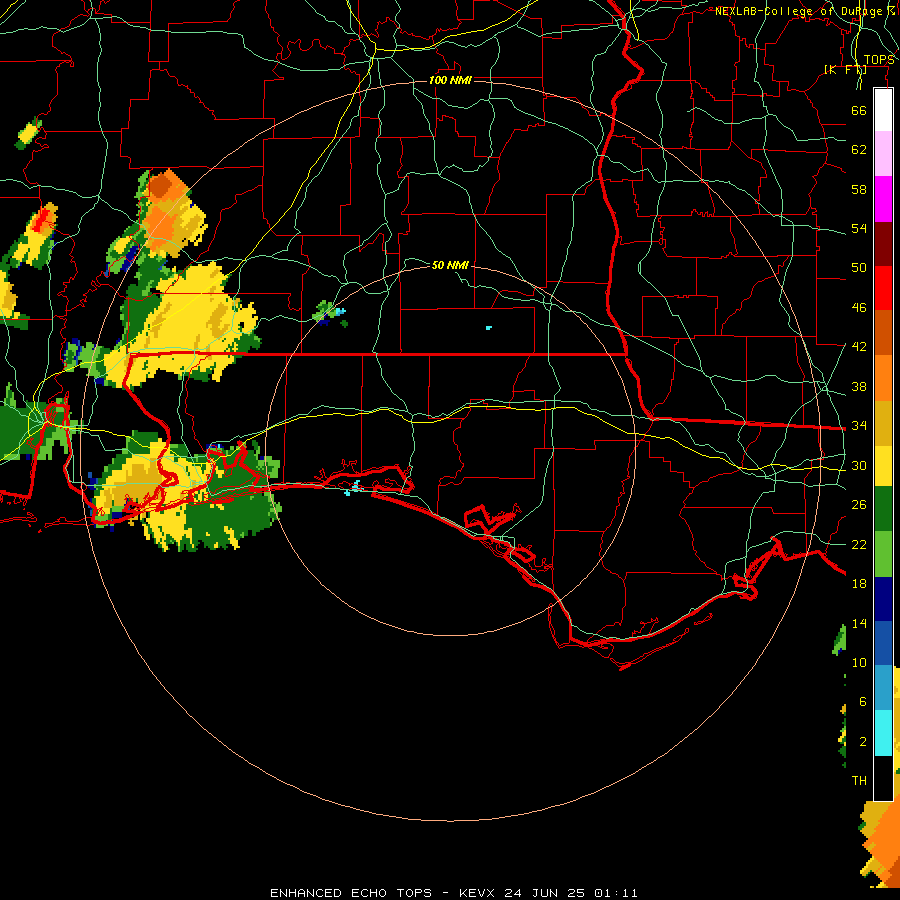Click the 62 value on the tops scale
The image size is (900, 900).
click(x=859, y=150)
